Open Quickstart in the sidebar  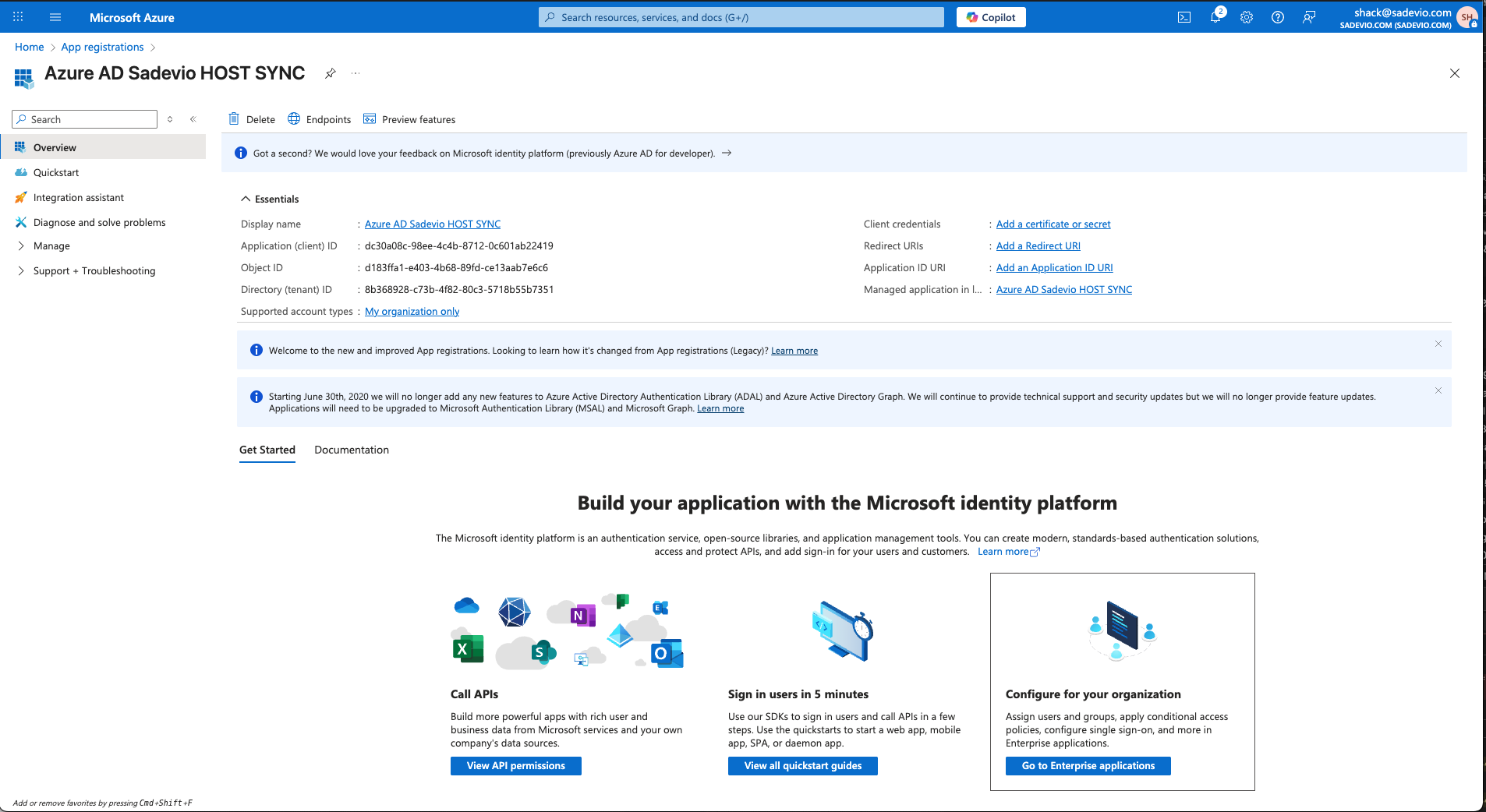56,172
